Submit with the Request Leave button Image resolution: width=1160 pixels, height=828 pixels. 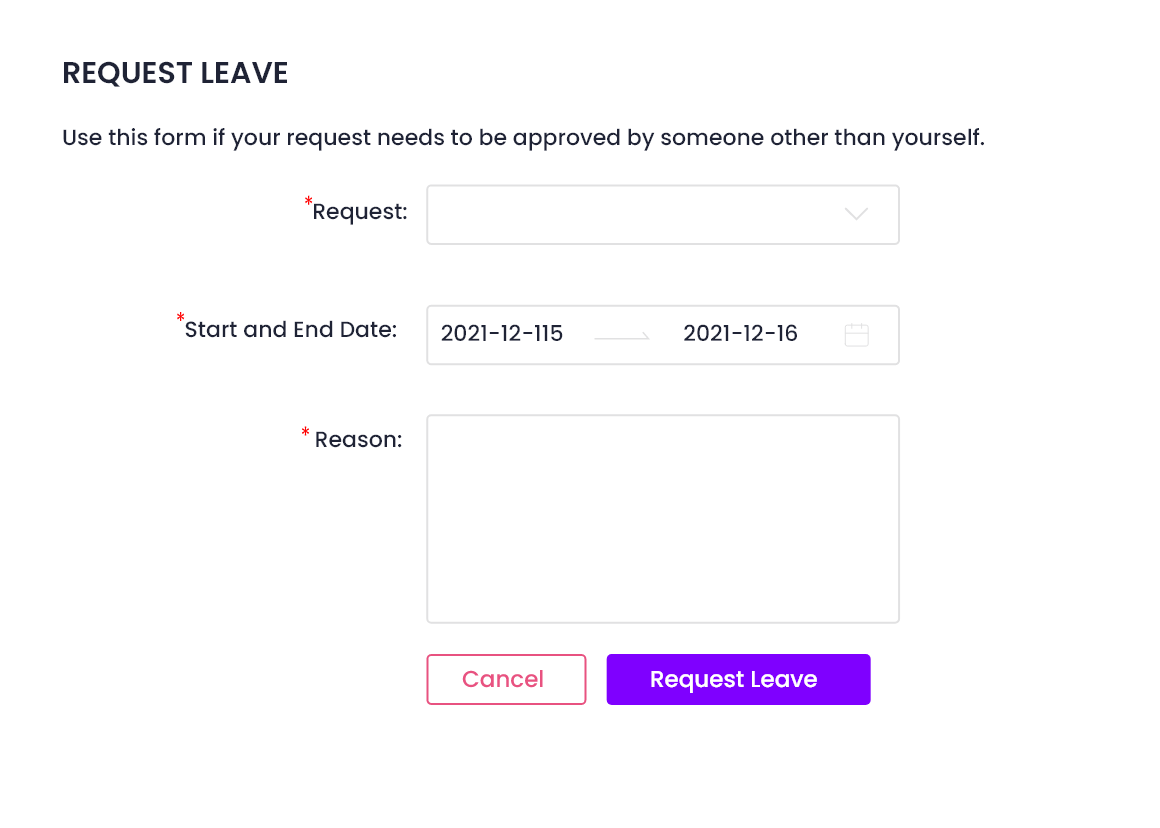(738, 679)
